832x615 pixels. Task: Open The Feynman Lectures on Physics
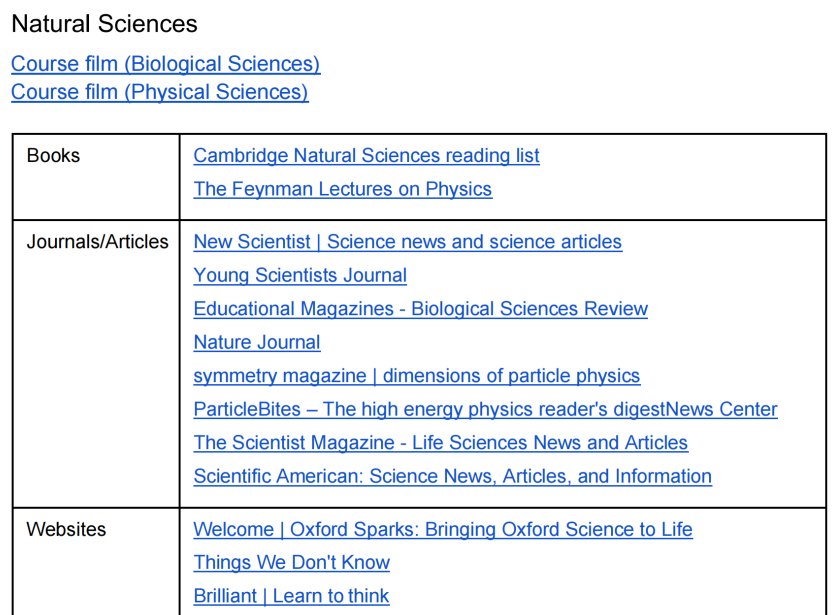click(343, 189)
